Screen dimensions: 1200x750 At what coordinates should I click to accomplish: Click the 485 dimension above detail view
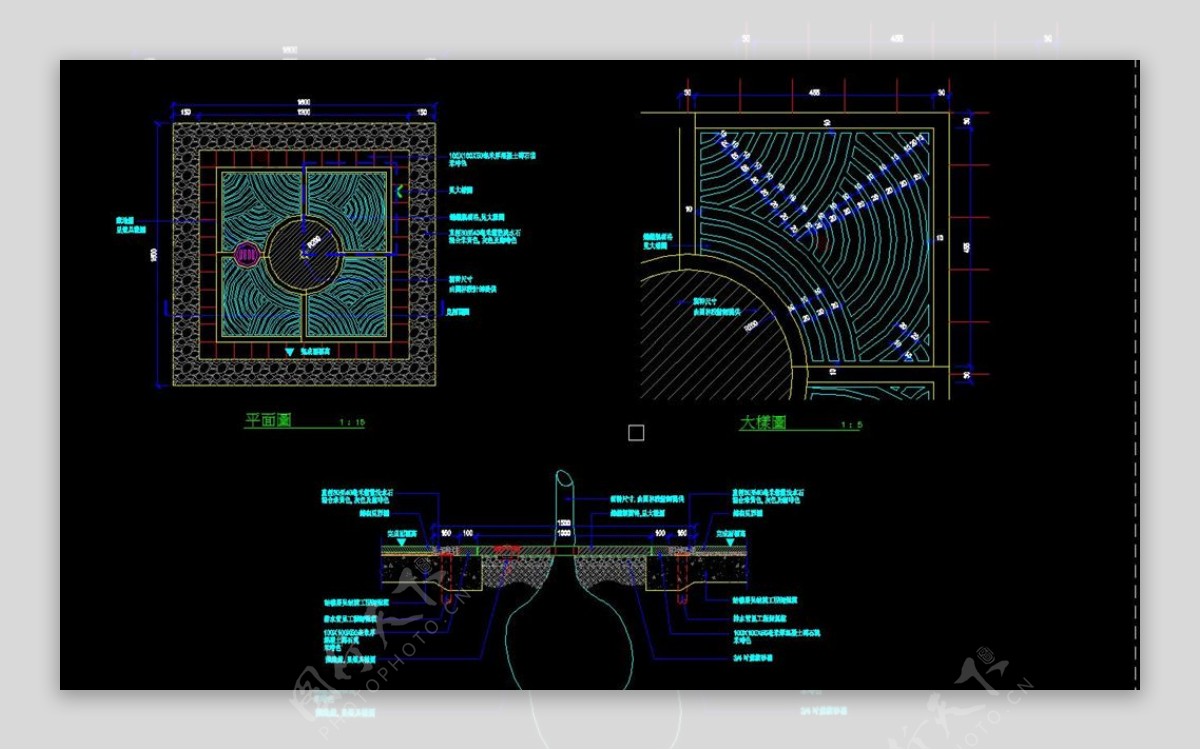coord(814,92)
